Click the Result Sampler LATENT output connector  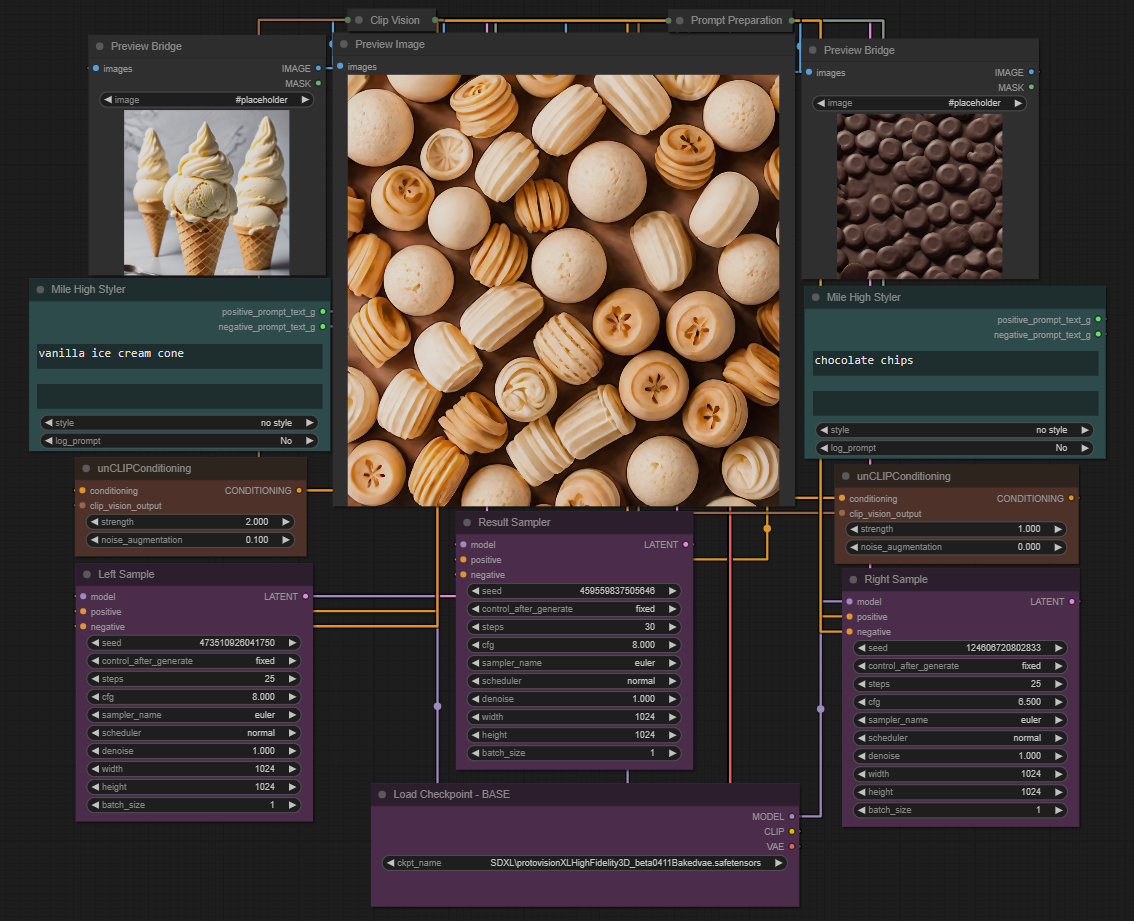[685, 545]
